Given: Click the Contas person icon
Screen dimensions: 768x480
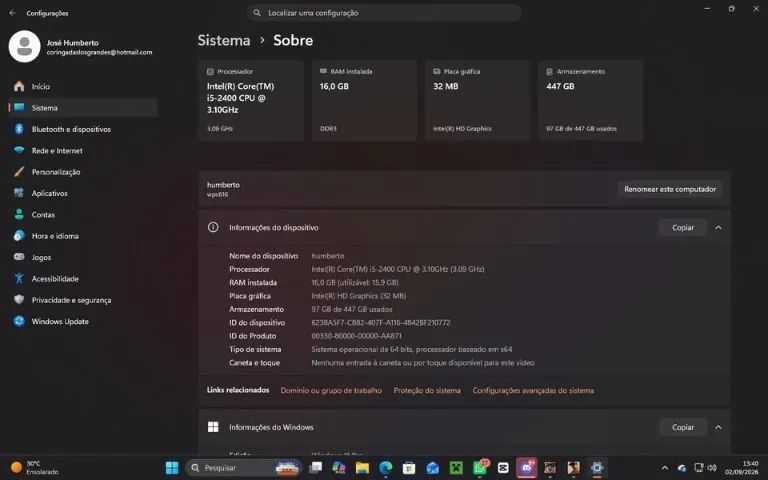Looking at the screenshot, I should (19, 215).
